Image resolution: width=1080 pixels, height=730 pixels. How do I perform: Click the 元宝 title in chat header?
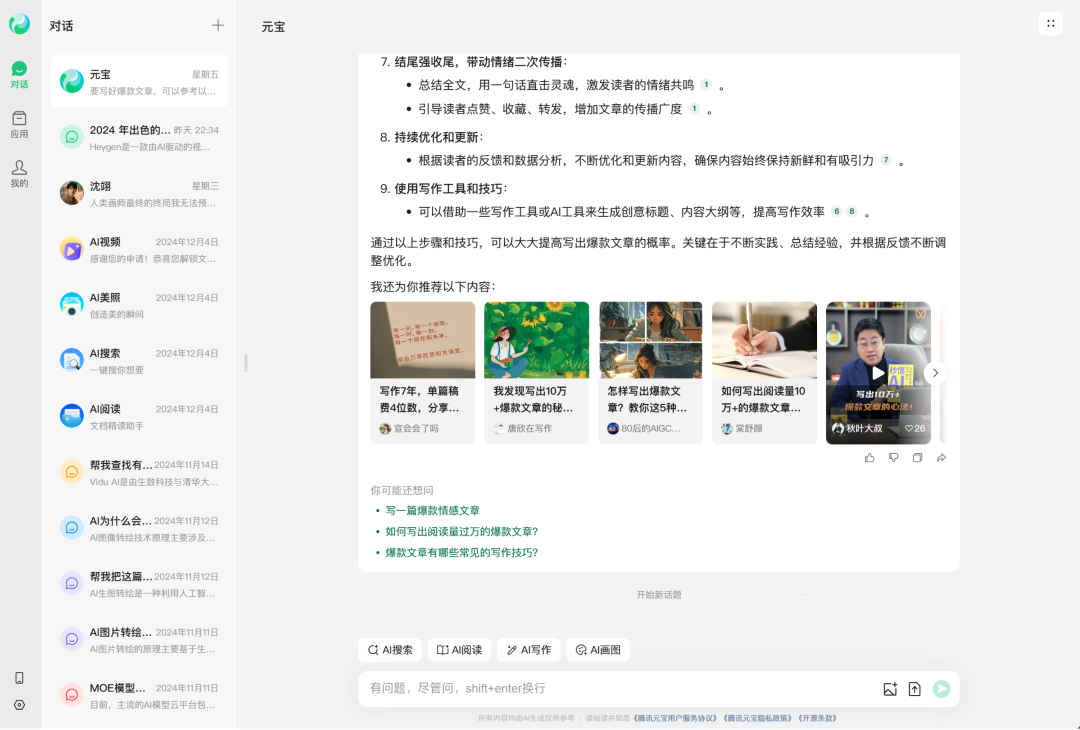click(x=273, y=27)
